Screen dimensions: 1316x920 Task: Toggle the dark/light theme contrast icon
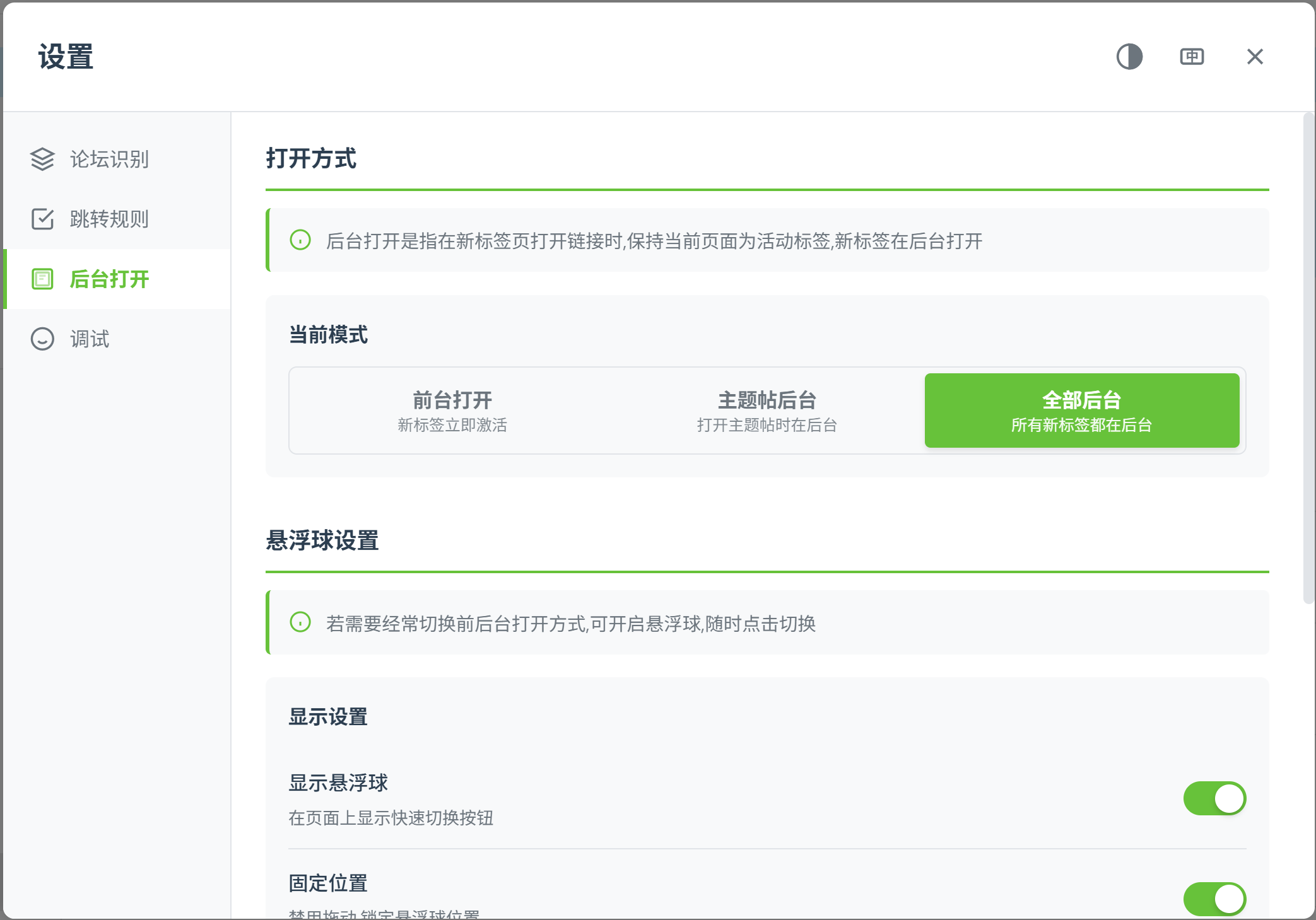click(x=1129, y=57)
